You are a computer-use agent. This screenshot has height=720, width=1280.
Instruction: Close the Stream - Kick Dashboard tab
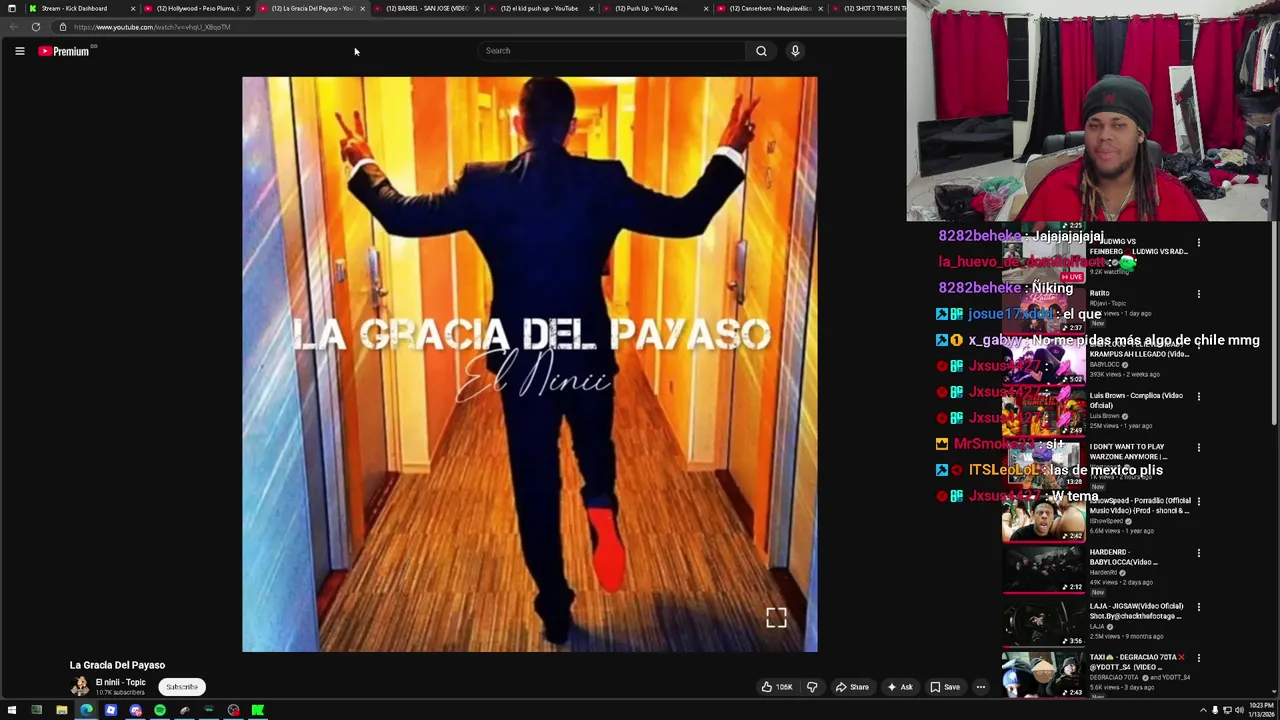tap(133, 8)
